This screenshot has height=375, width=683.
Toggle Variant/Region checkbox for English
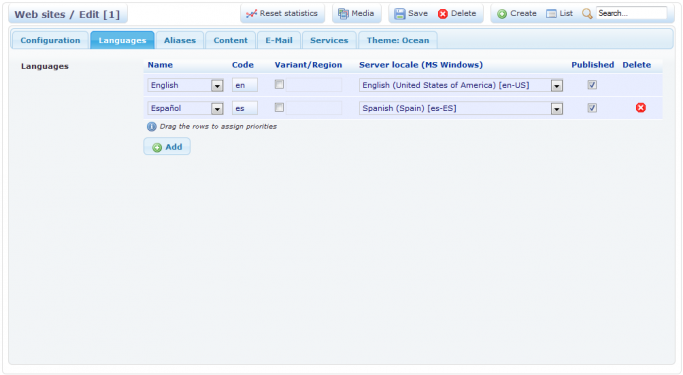(x=279, y=84)
